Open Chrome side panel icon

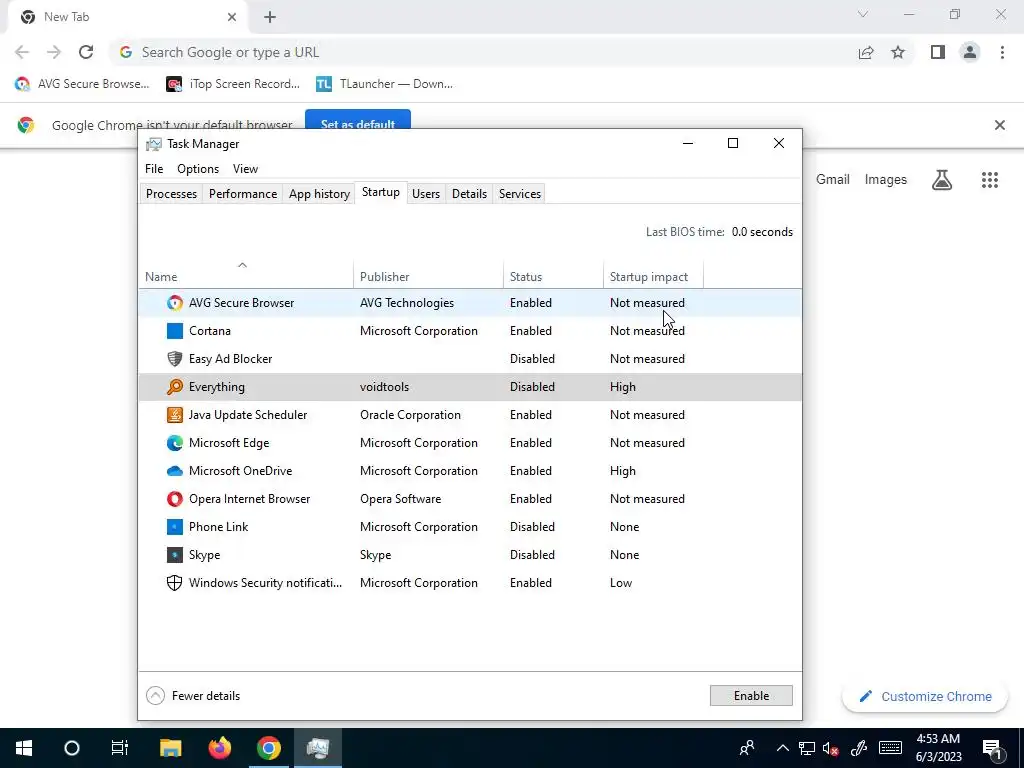click(938, 52)
